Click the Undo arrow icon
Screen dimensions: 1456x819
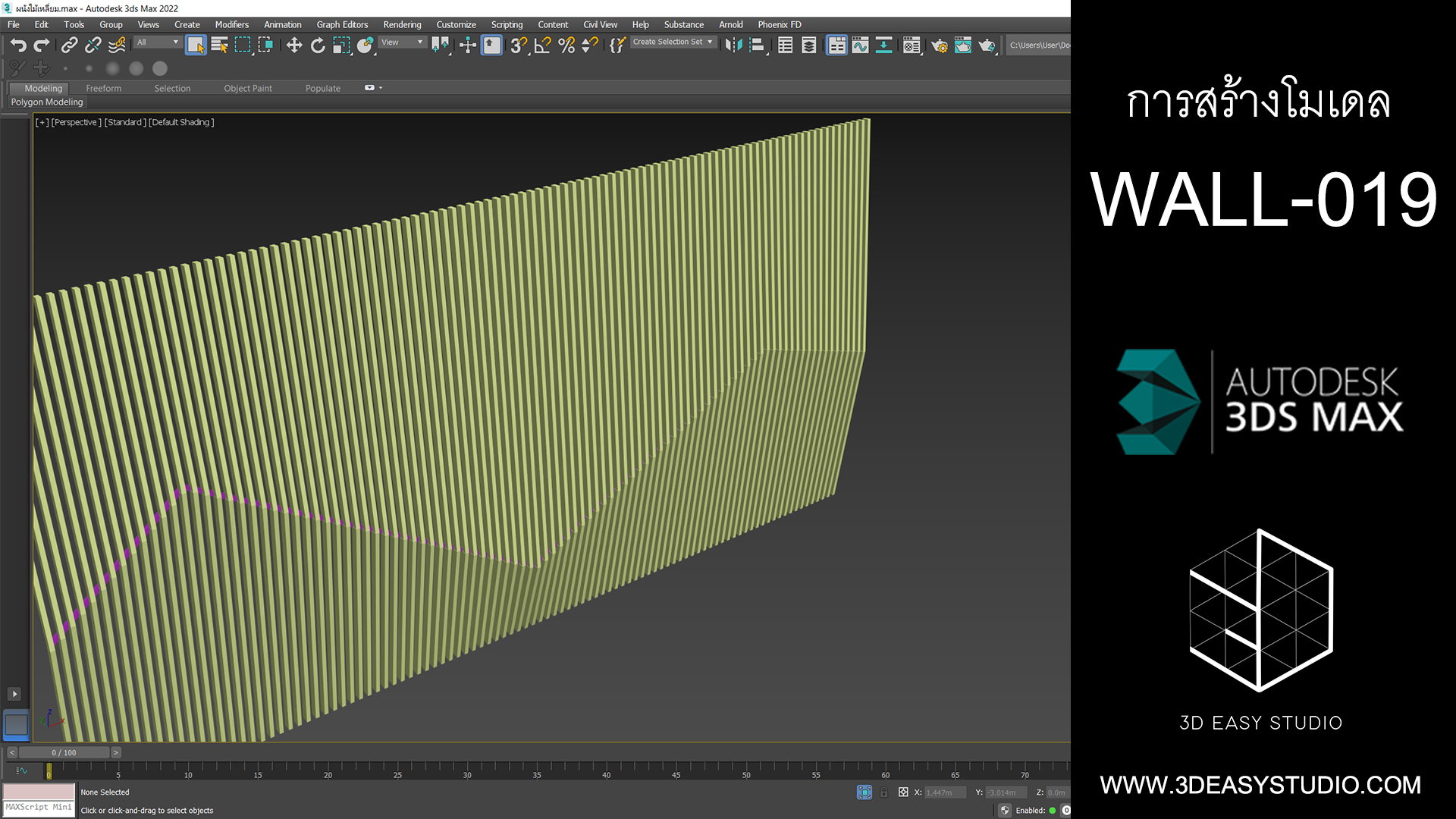tap(18, 45)
